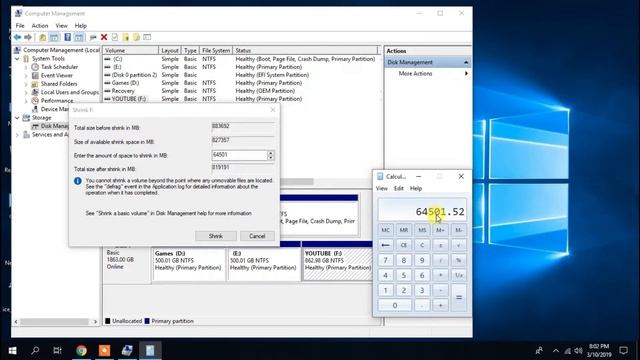This screenshot has height=360, width=640.
Task: Click the Shrink button in dialog
Action: [x=216, y=236]
